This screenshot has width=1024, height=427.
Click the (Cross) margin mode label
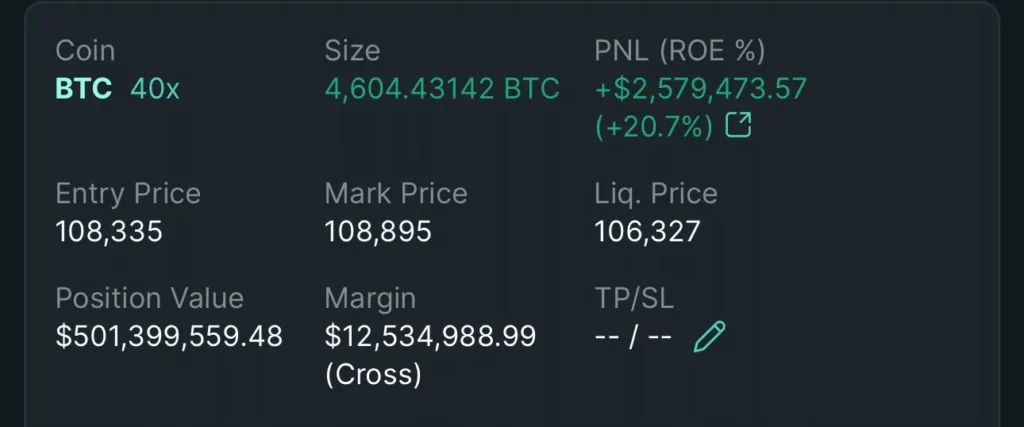coord(373,375)
